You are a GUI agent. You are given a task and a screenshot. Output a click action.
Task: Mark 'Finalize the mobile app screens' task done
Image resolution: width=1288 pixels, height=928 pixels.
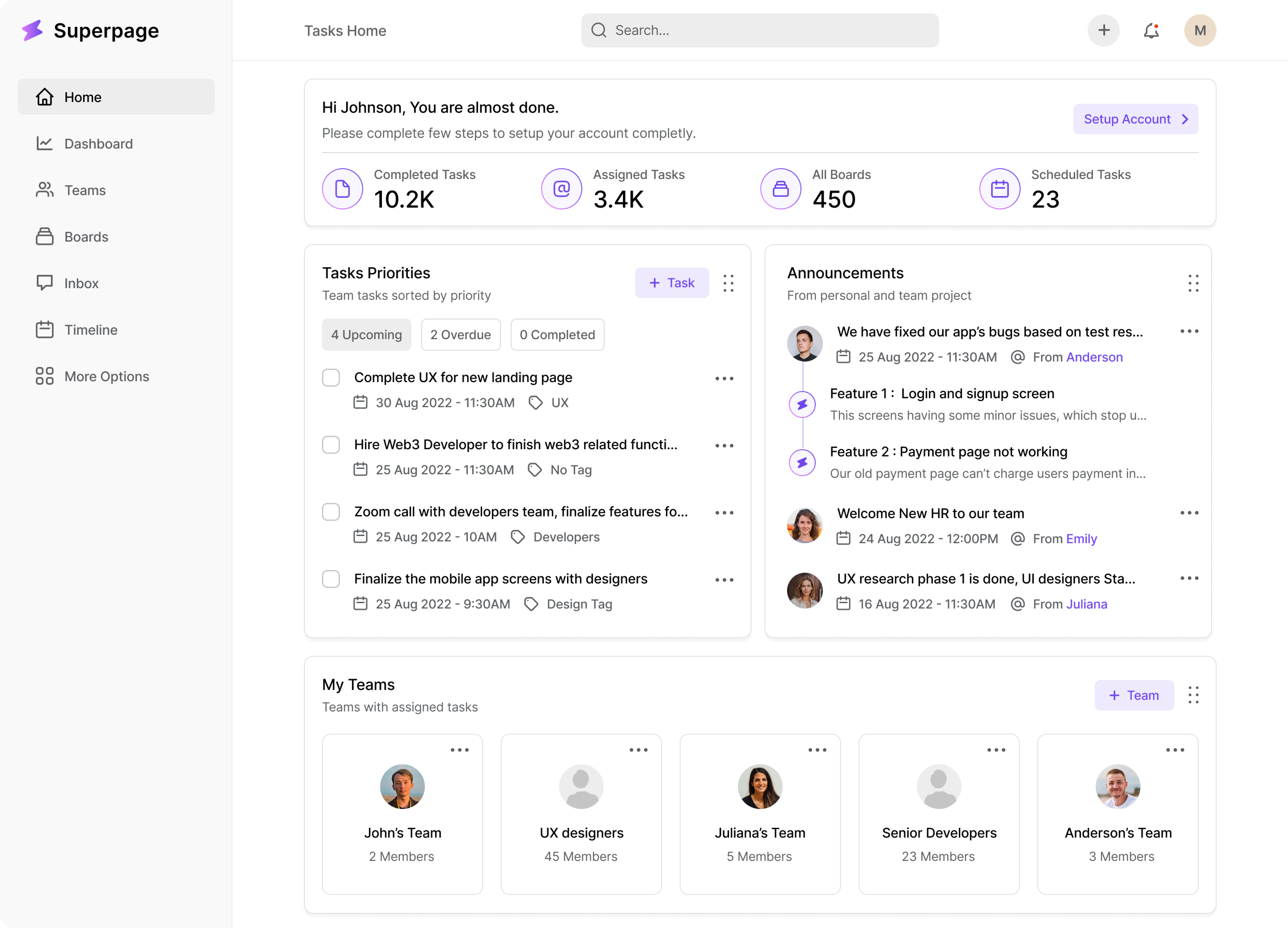pyautogui.click(x=331, y=578)
